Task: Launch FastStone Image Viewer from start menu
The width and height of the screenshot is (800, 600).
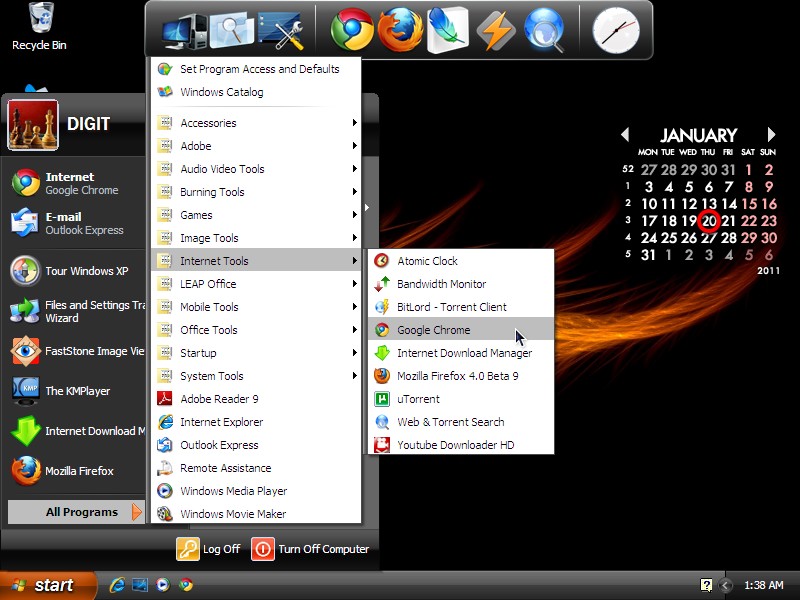Action: pyautogui.click(x=77, y=351)
